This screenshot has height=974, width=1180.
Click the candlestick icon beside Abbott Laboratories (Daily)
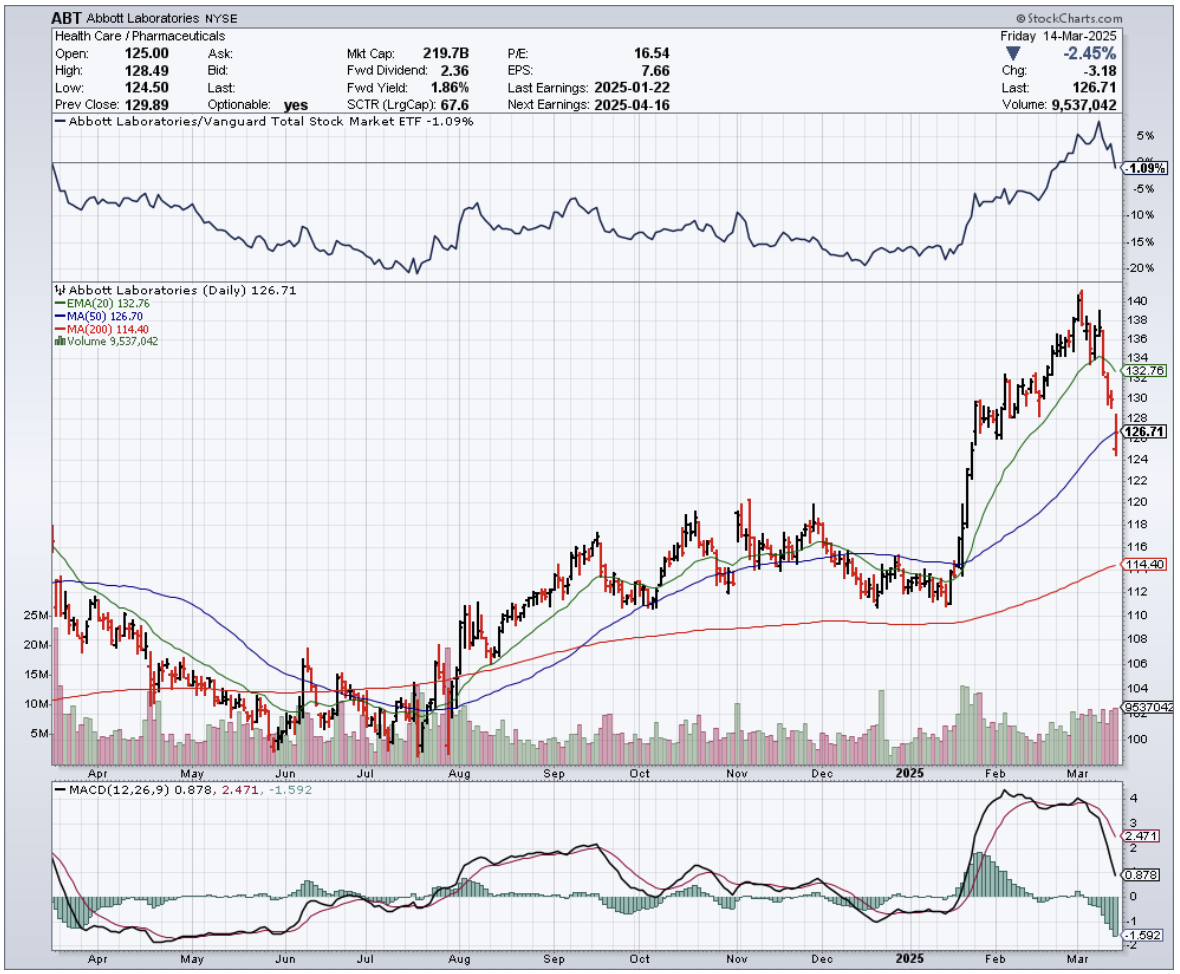57,290
